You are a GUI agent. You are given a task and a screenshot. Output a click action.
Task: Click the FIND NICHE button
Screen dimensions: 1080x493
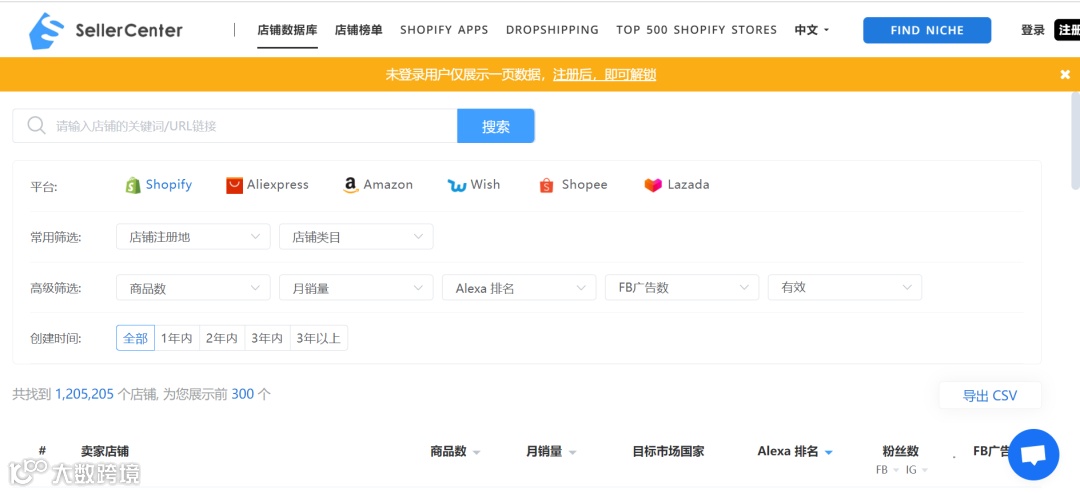[927, 30]
